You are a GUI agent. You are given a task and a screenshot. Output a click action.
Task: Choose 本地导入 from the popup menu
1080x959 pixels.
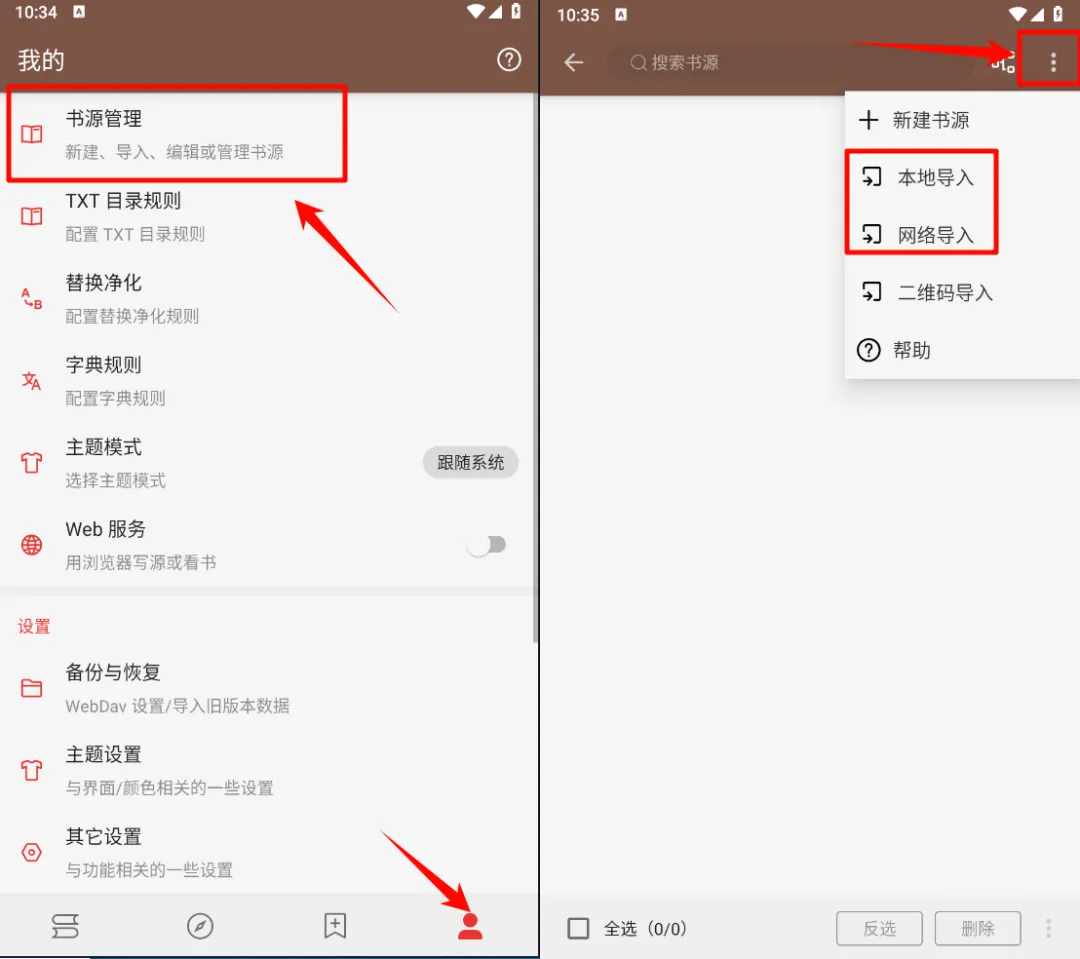pyautogui.click(x=920, y=178)
